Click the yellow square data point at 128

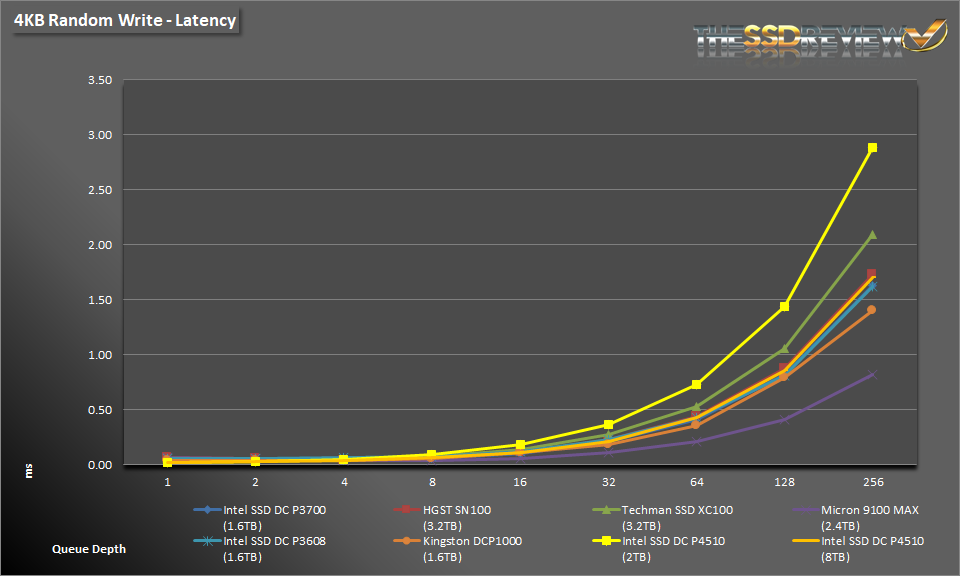pyautogui.click(x=784, y=306)
